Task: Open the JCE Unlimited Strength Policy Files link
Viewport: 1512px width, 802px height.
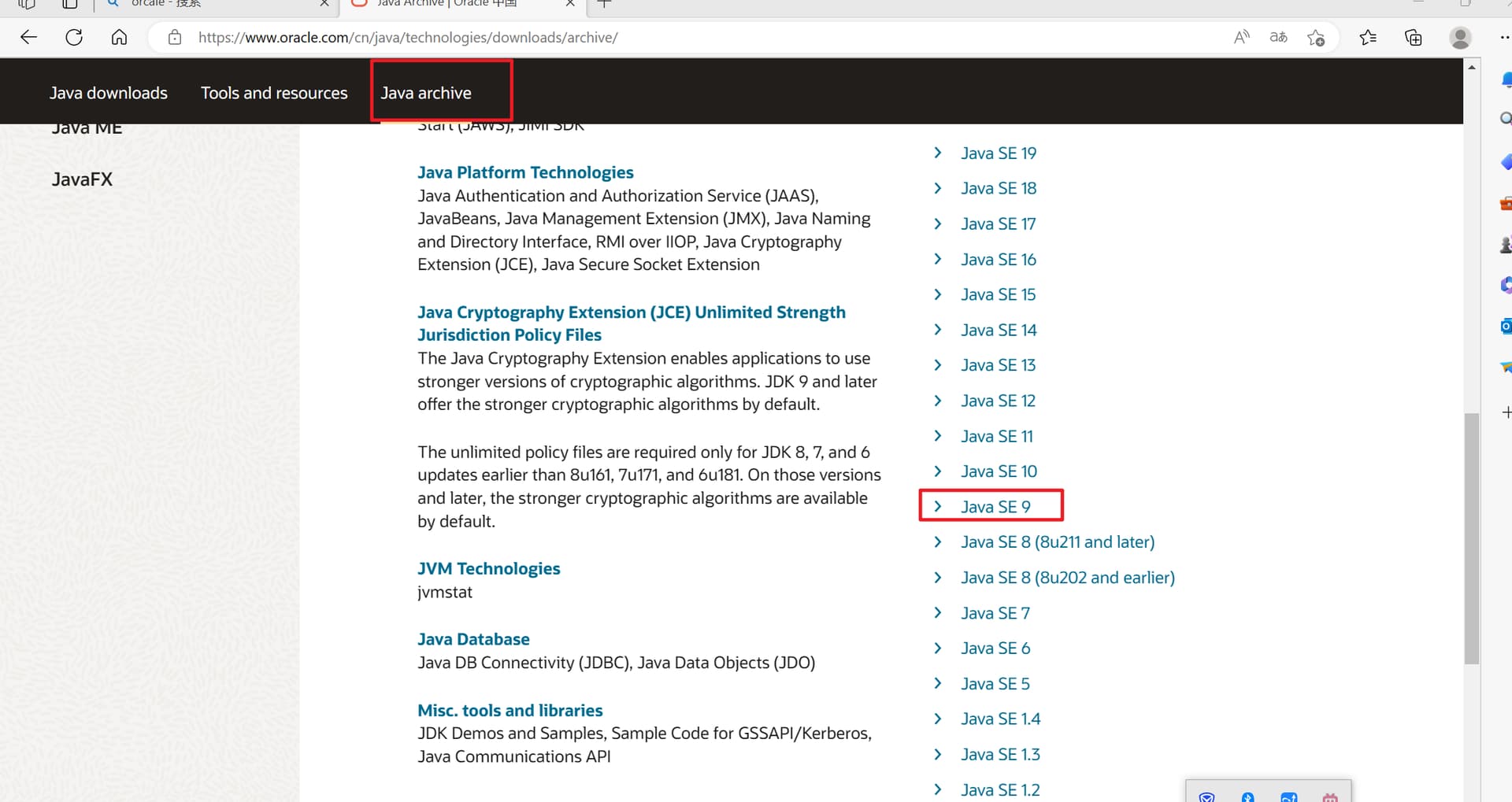Action: [631, 323]
